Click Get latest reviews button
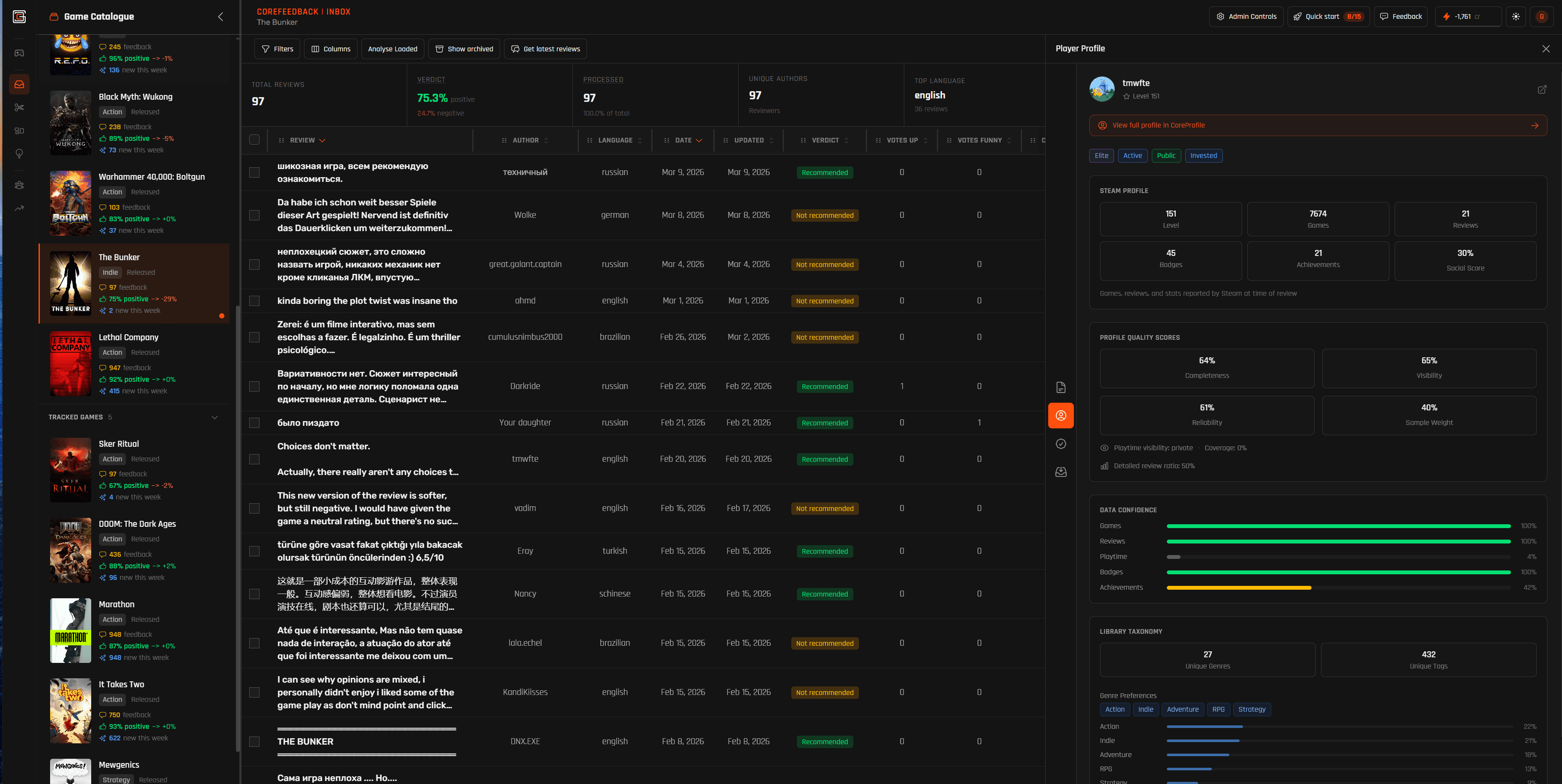The image size is (1562, 784). tap(545, 49)
